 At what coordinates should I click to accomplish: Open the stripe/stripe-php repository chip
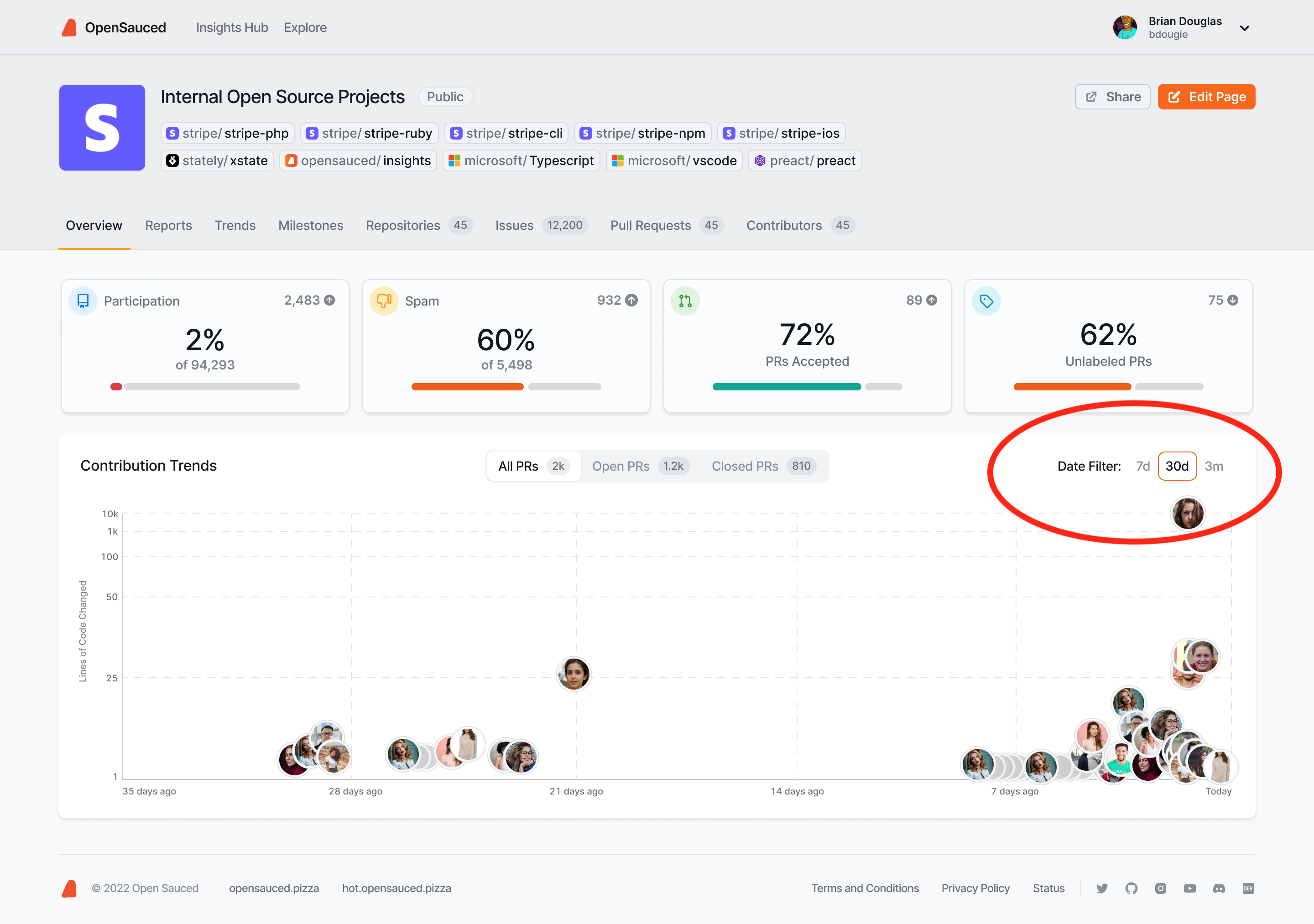pyautogui.click(x=228, y=133)
